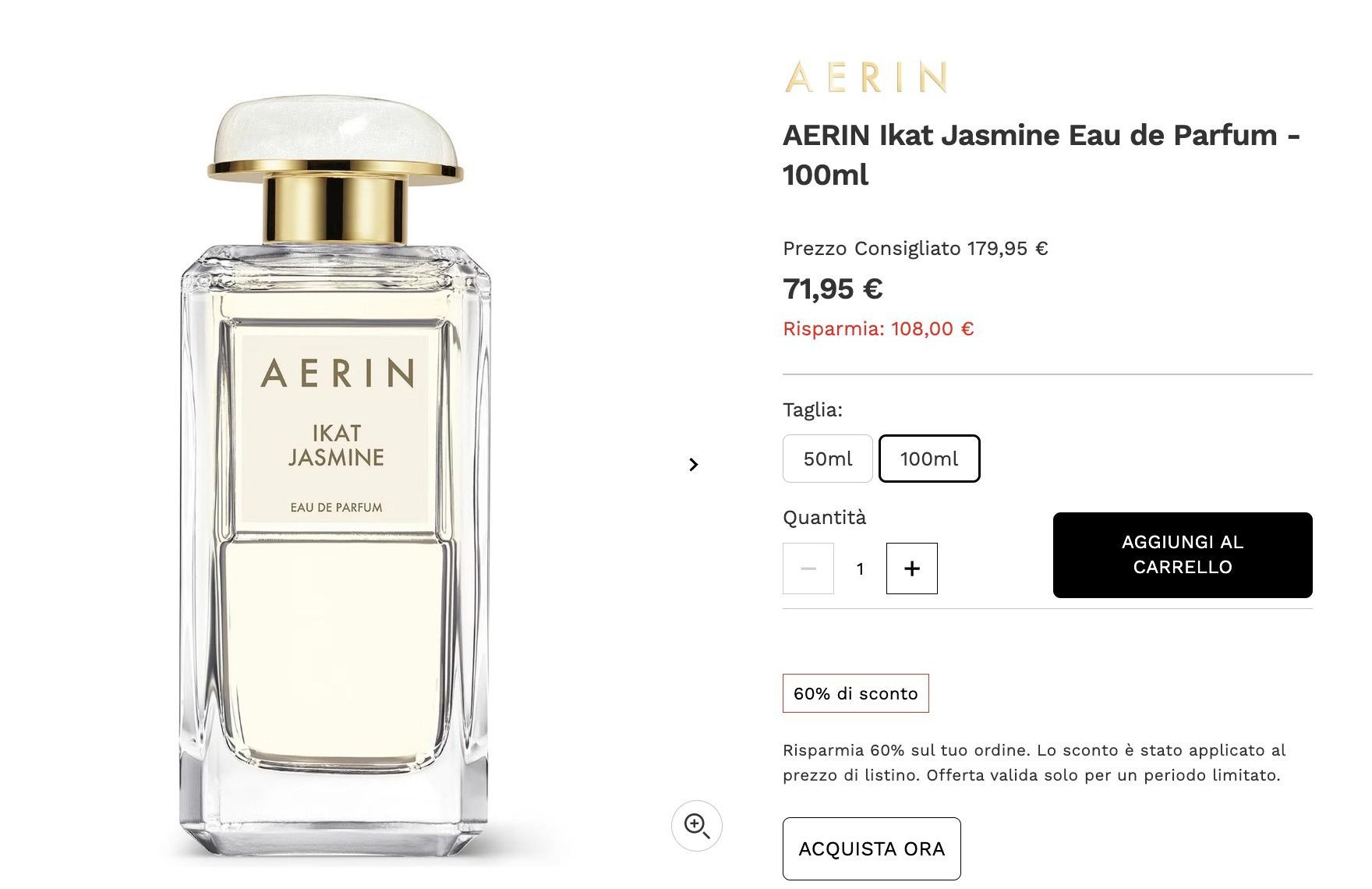Focus the quantity number field
The width and height of the screenshot is (1372, 889).
pyautogui.click(x=860, y=568)
